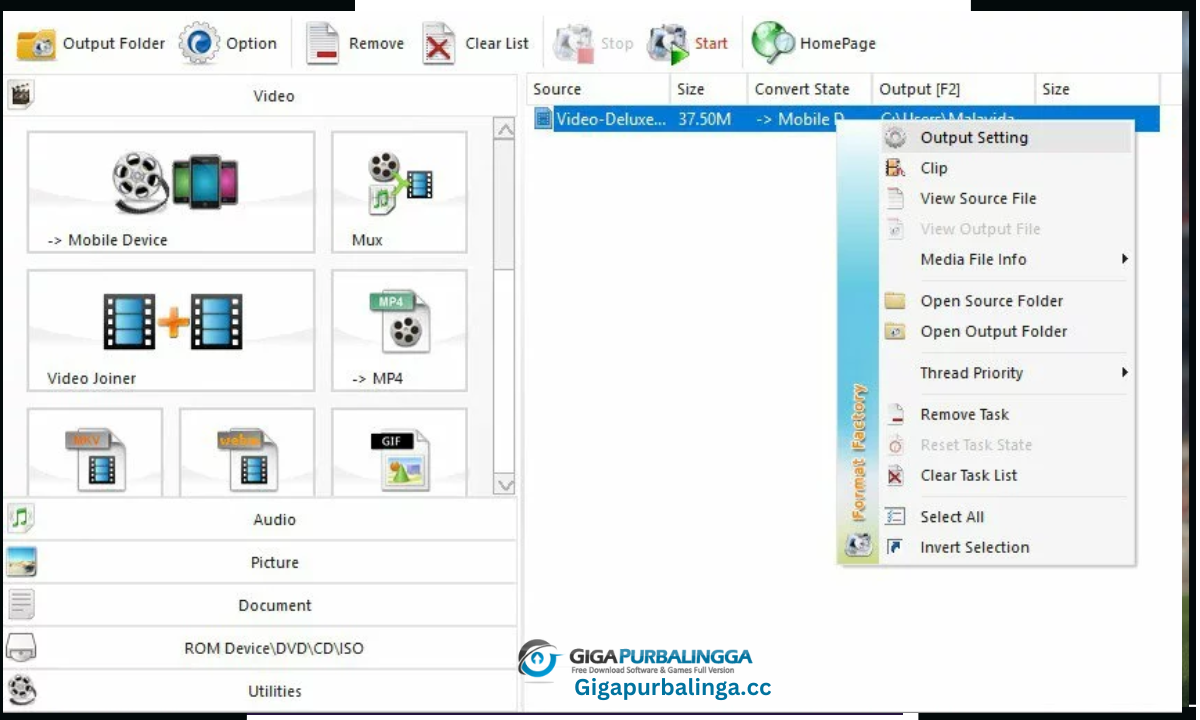Click the Size header next to Source
The height and width of the screenshot is (720, 1200).
[709, 89]
